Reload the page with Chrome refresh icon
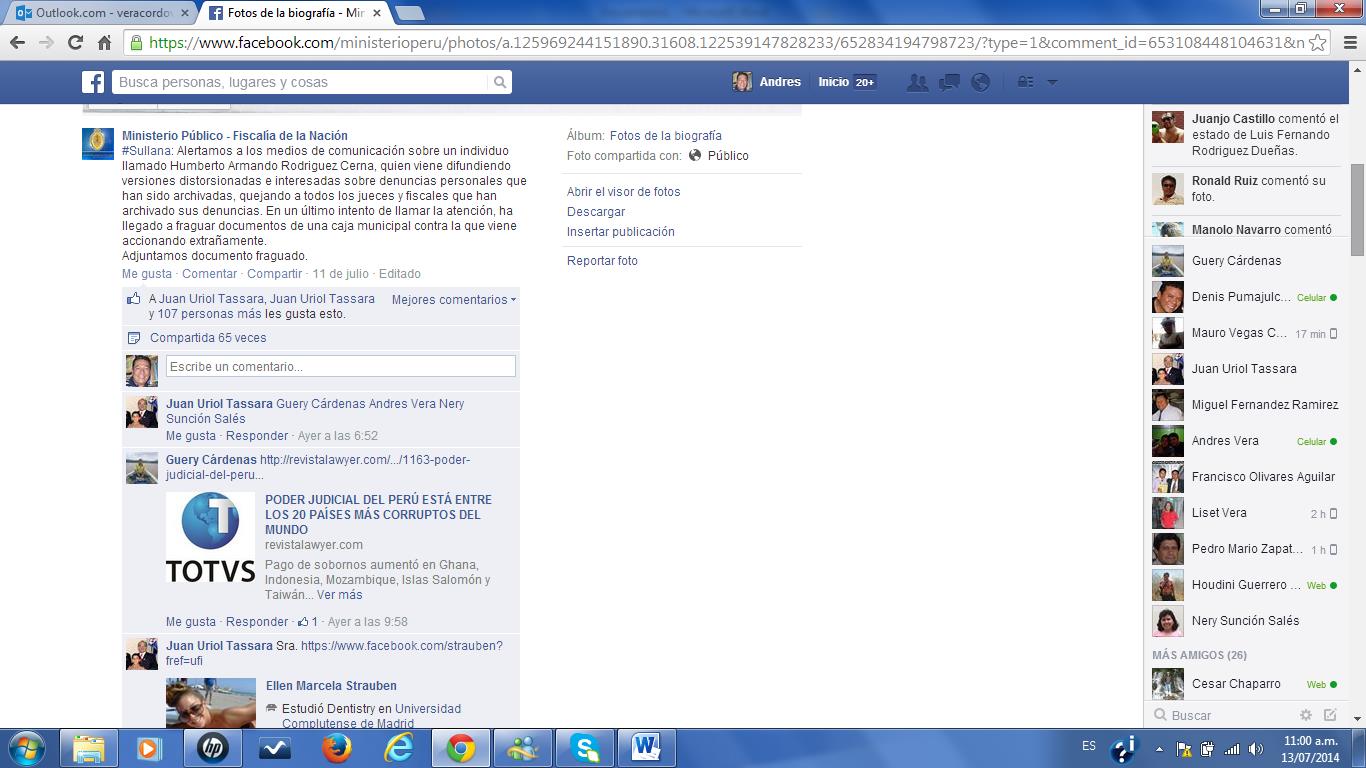This screenshot has width=1366, height=768. [x=75, y=42]
